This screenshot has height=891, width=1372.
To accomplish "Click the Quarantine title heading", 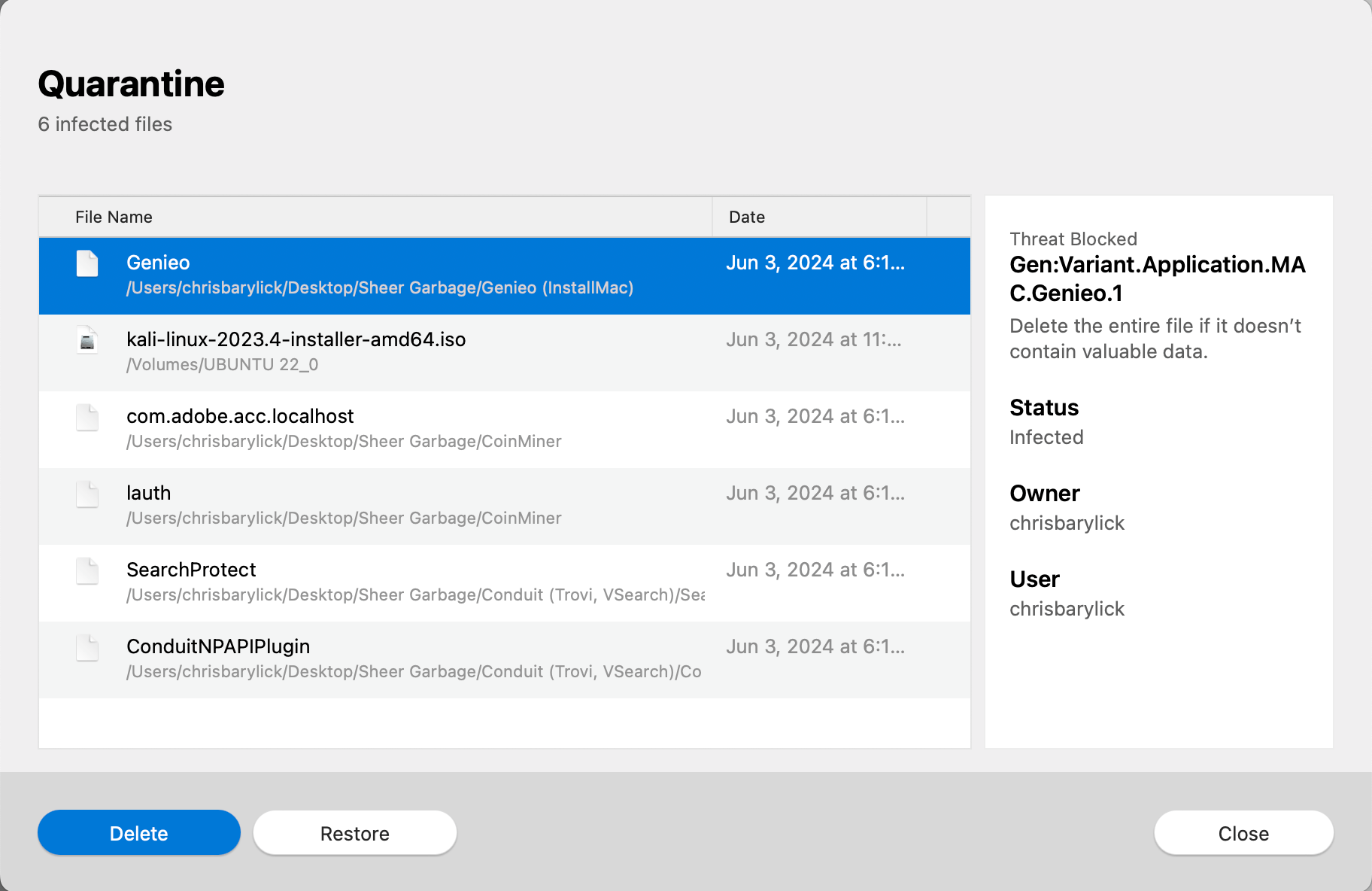I will coord(131,84).
